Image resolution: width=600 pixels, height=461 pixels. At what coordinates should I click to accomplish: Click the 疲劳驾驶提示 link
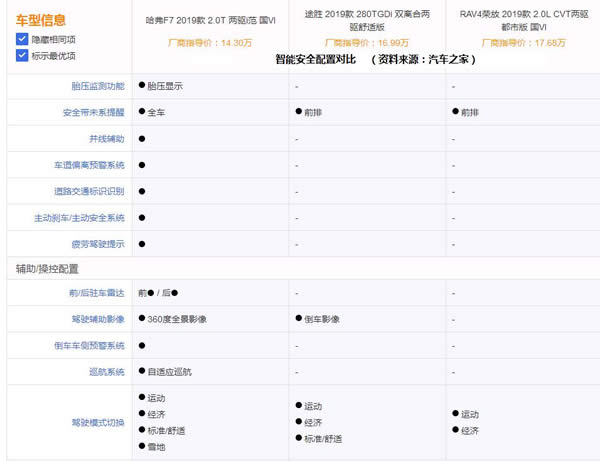[98, 244]
